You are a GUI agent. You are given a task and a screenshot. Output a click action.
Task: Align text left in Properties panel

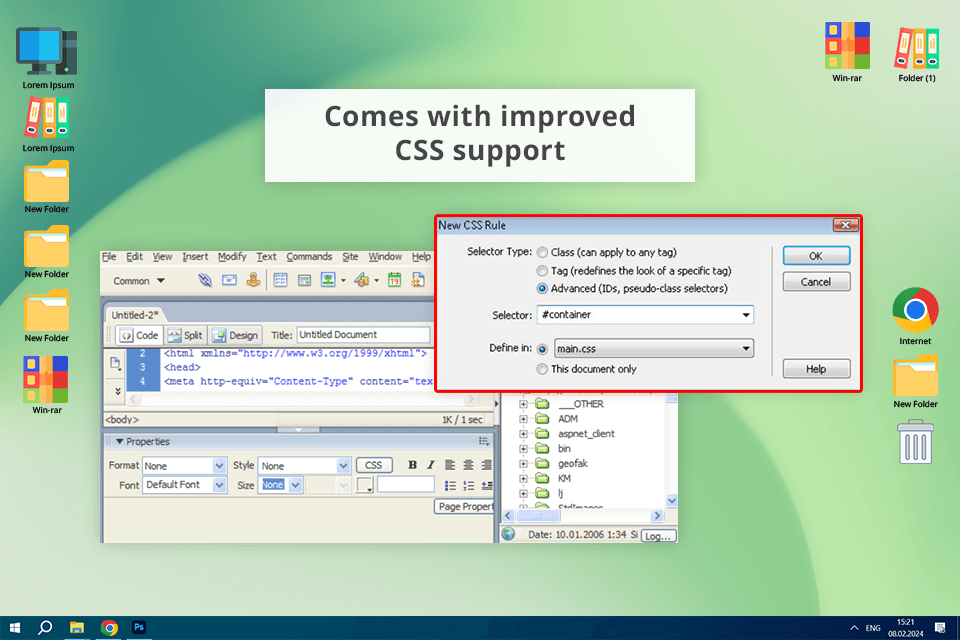(450, 465)
